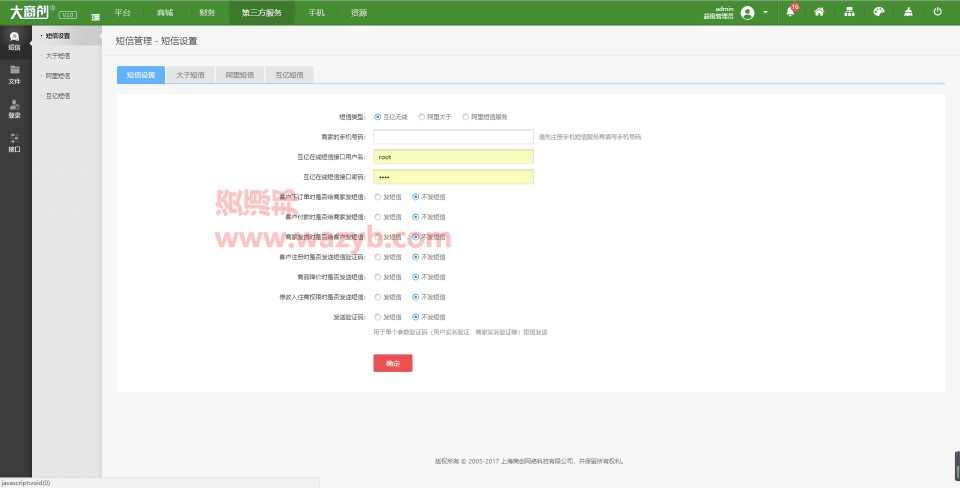Choose 发短信 for 商家发货时 row
Viewport: 960px width, 488px height.
pos(378,237)
